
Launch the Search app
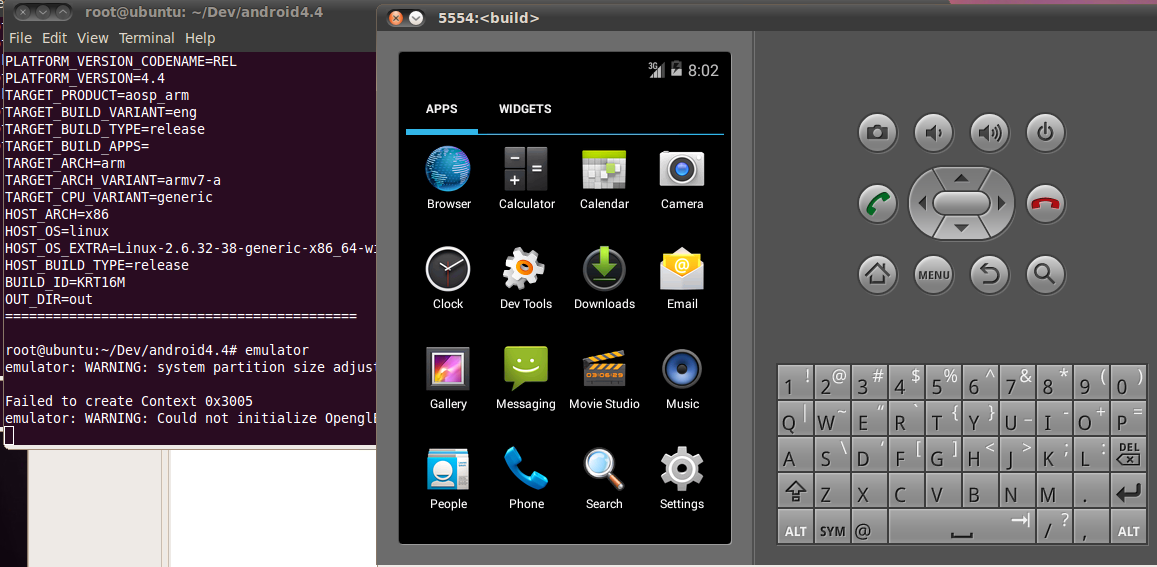click(604, 478)
